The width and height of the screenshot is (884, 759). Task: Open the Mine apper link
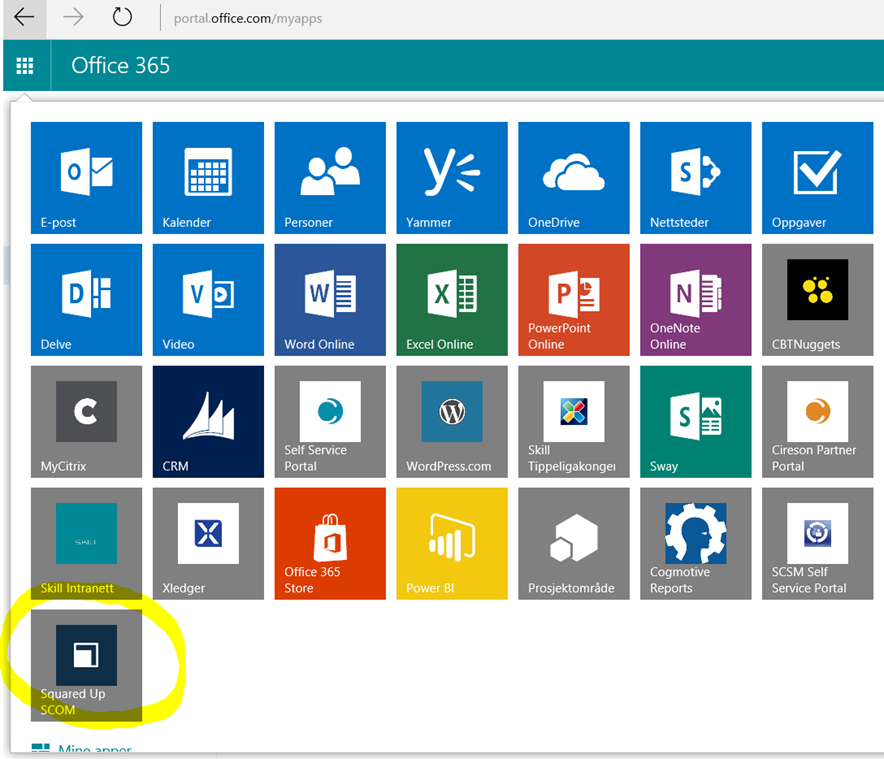81,748
